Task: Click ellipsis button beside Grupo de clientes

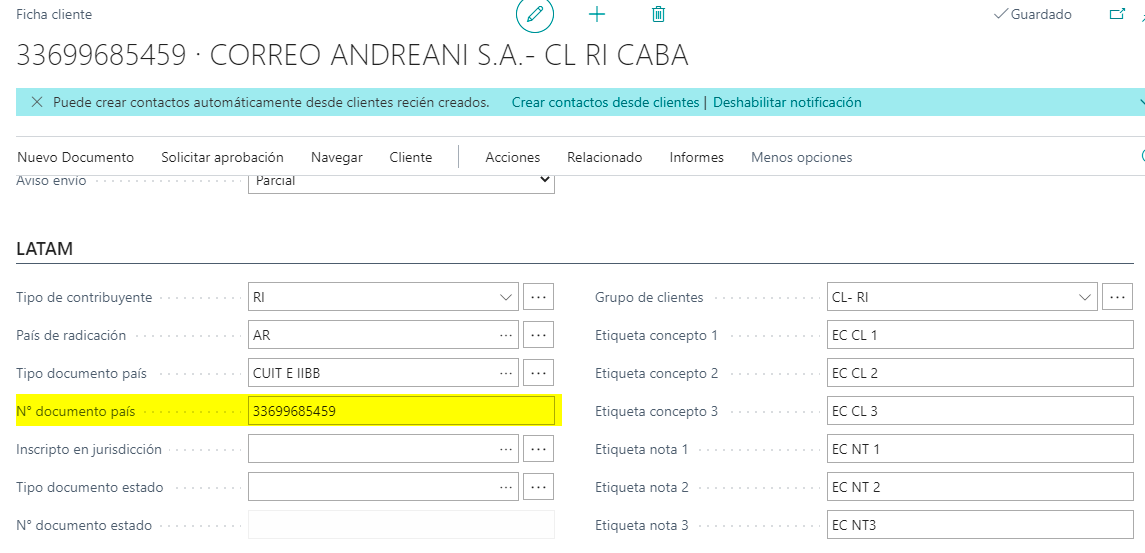Action: coord(1117,297)
